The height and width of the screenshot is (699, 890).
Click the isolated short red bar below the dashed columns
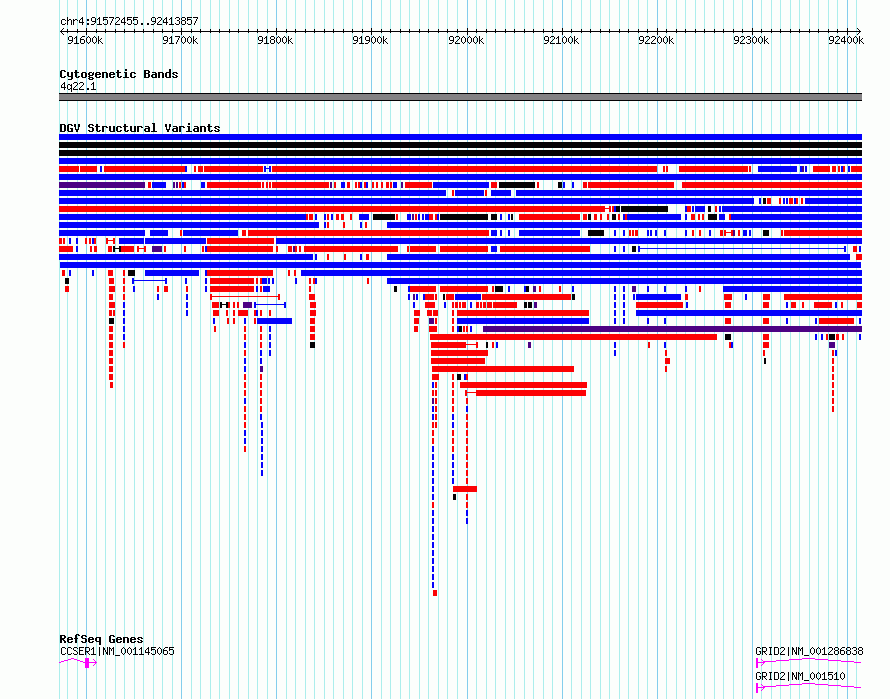[x=465, y=489]
